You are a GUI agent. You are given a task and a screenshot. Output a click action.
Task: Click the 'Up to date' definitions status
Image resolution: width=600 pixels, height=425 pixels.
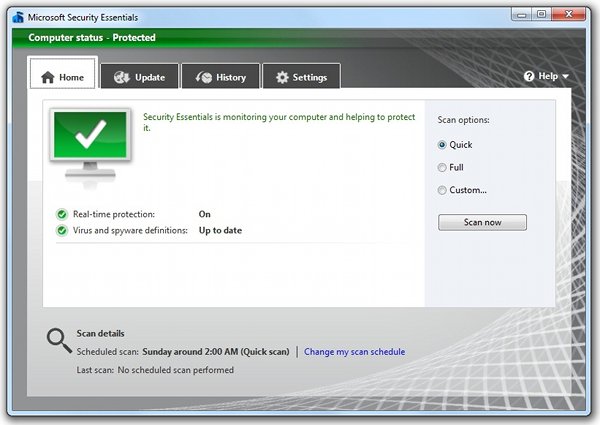(x=220, y=231)
